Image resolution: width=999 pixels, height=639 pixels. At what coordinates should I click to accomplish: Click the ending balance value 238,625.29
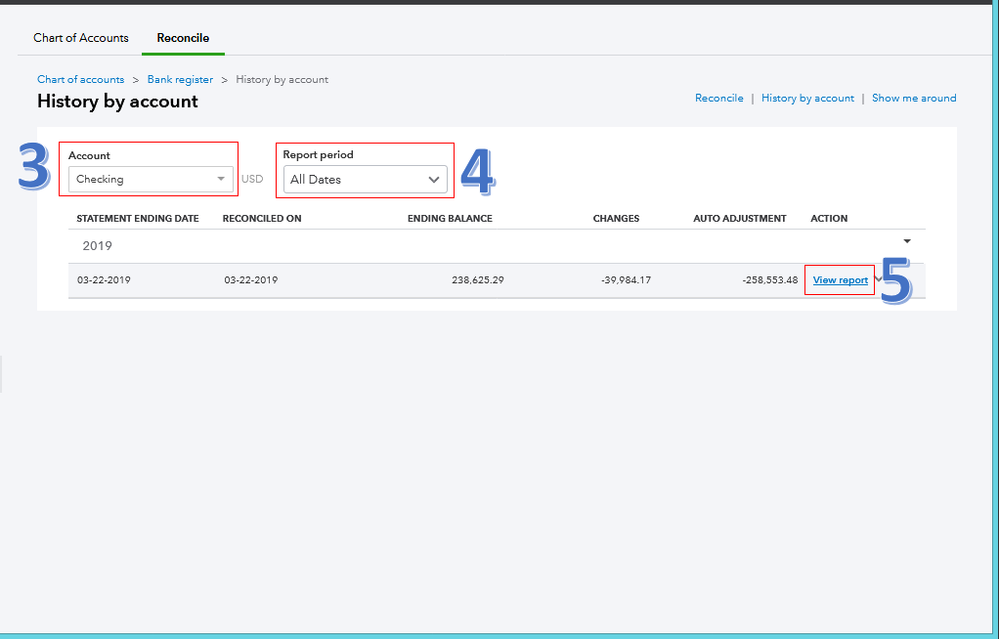coord(478,280)
